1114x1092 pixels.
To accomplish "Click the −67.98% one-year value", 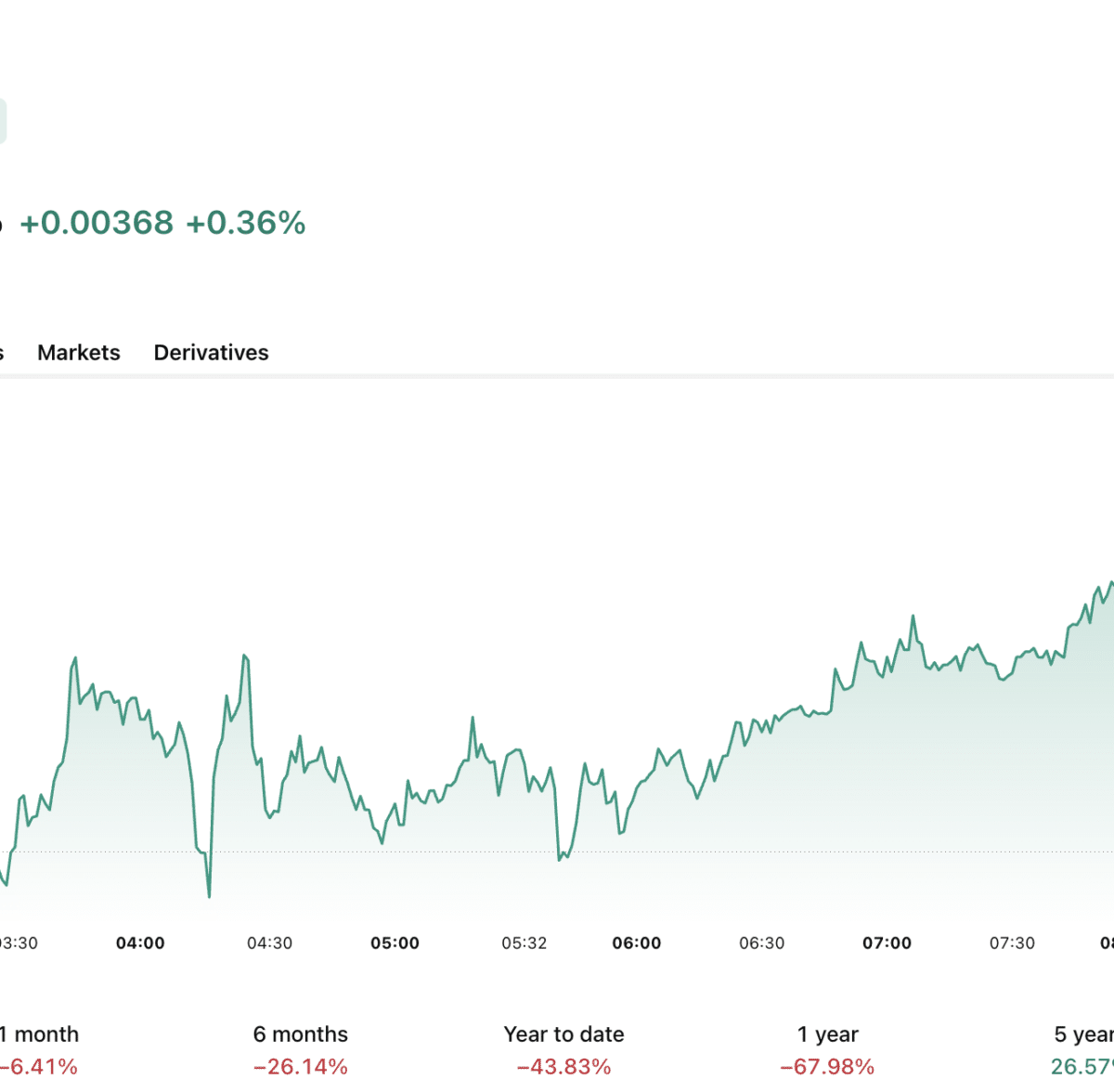I will click(827, 1067).
